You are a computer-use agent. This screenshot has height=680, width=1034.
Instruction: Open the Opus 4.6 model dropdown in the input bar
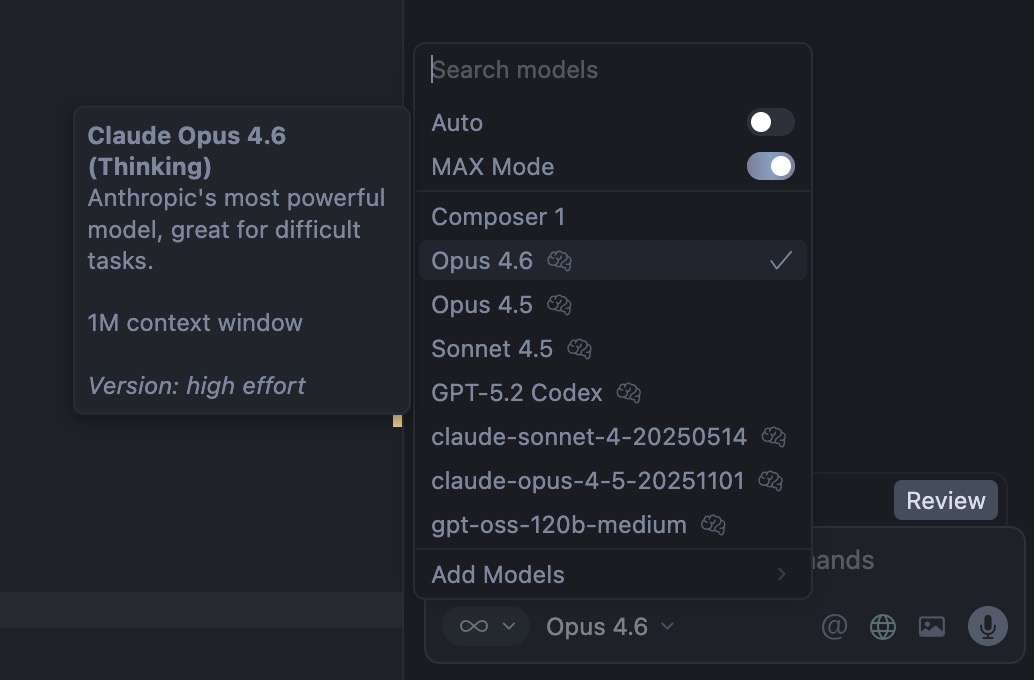point(597,626)
